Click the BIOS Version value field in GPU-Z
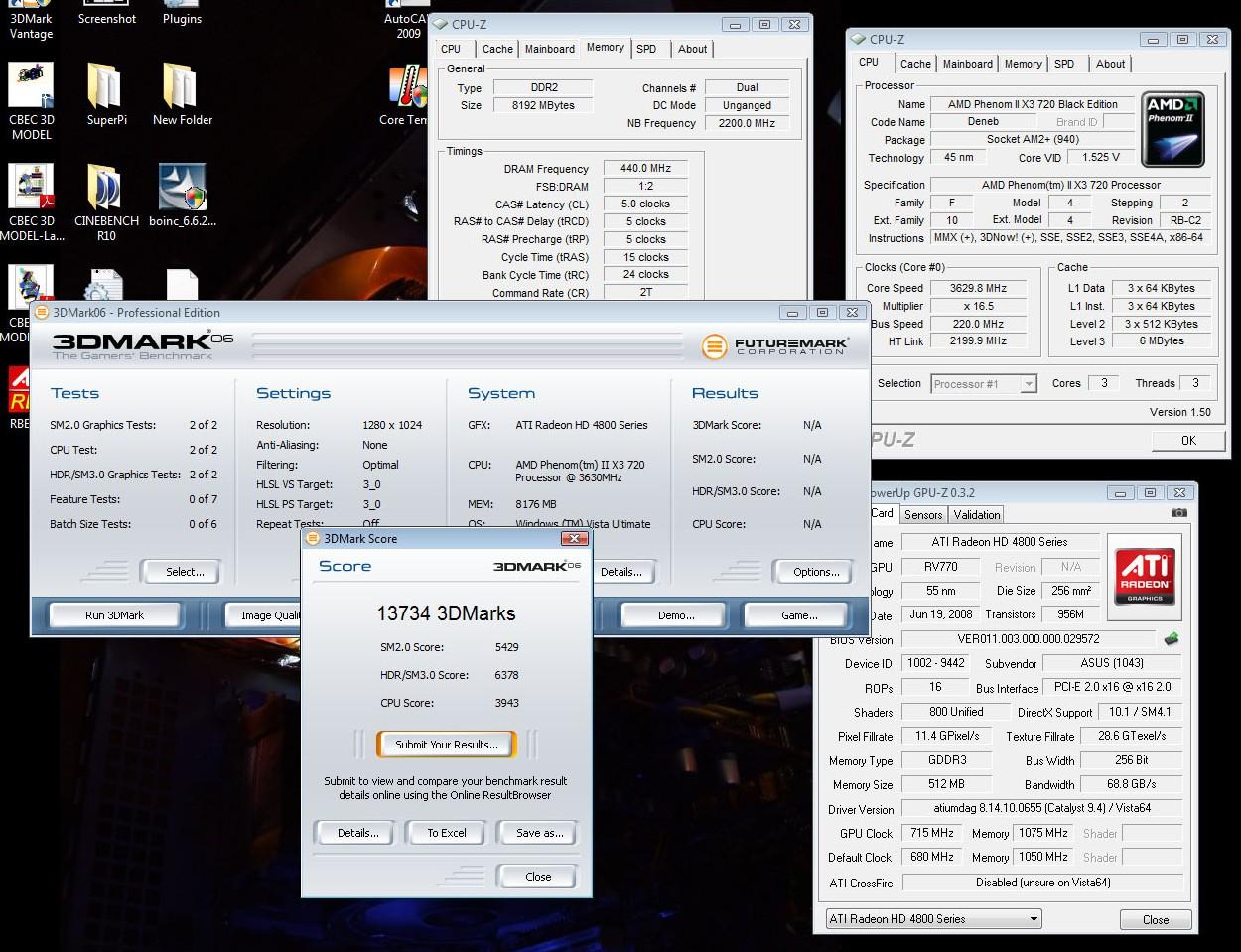This screenshot has width=1241, height=952. pyautogui.click(x=1029, y=639)
